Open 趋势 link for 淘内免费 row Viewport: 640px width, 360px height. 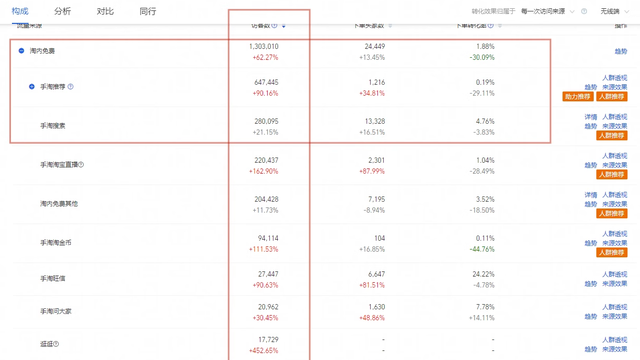pos(620,51)
